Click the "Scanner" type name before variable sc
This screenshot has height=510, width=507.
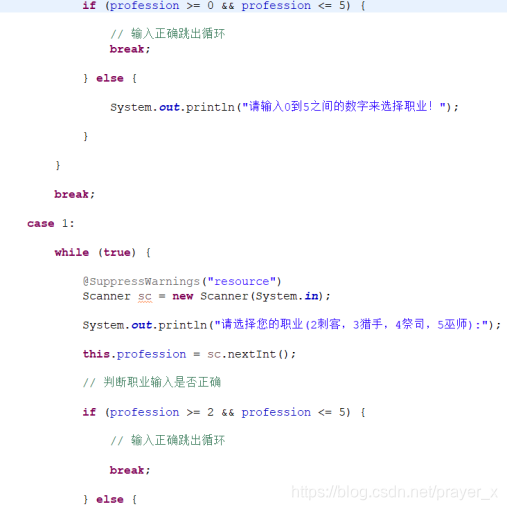(107, 296)
